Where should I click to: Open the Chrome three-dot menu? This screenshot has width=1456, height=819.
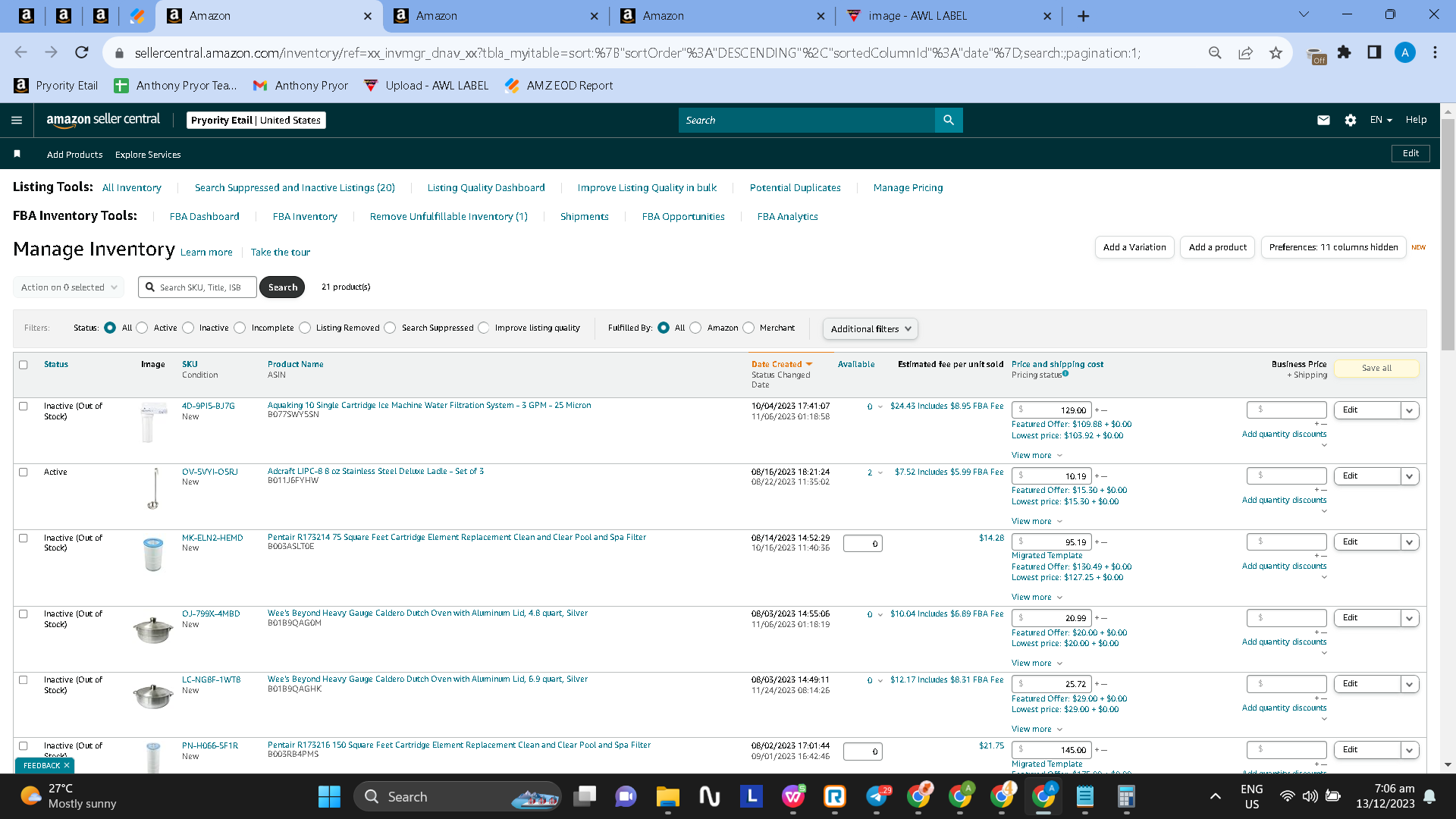click(1435, 52)
